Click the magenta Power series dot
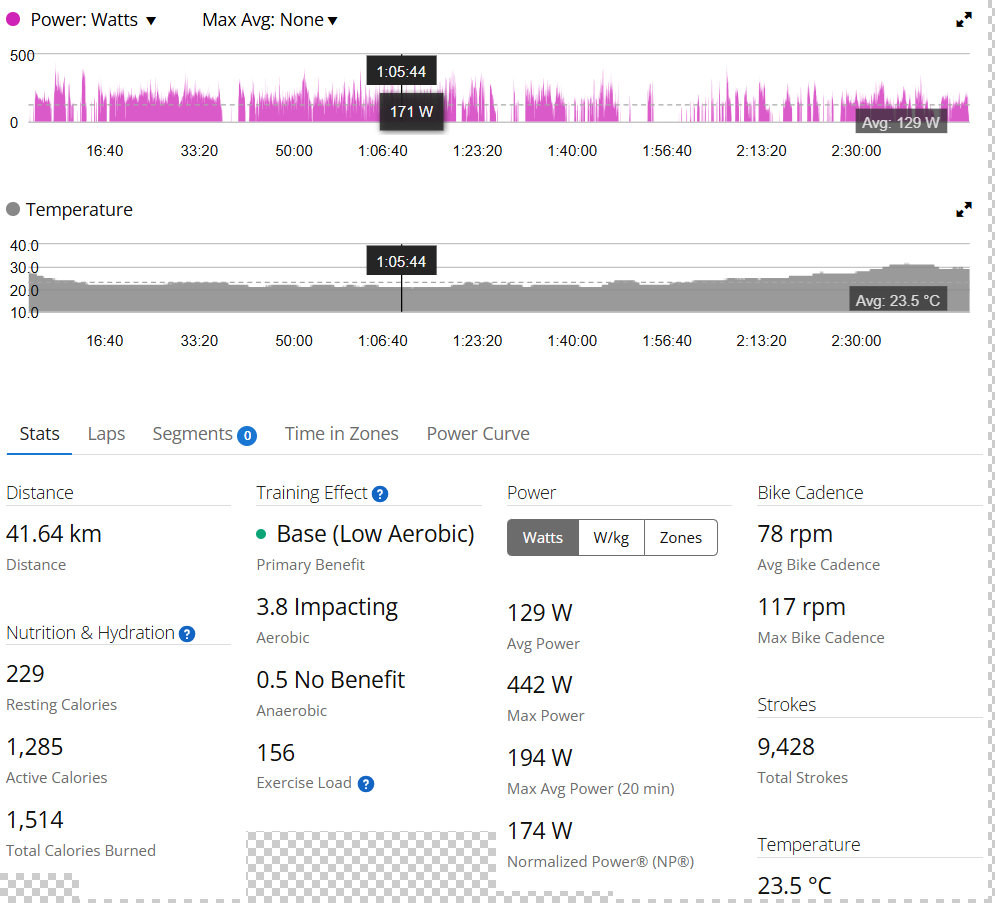 (13, 19)
